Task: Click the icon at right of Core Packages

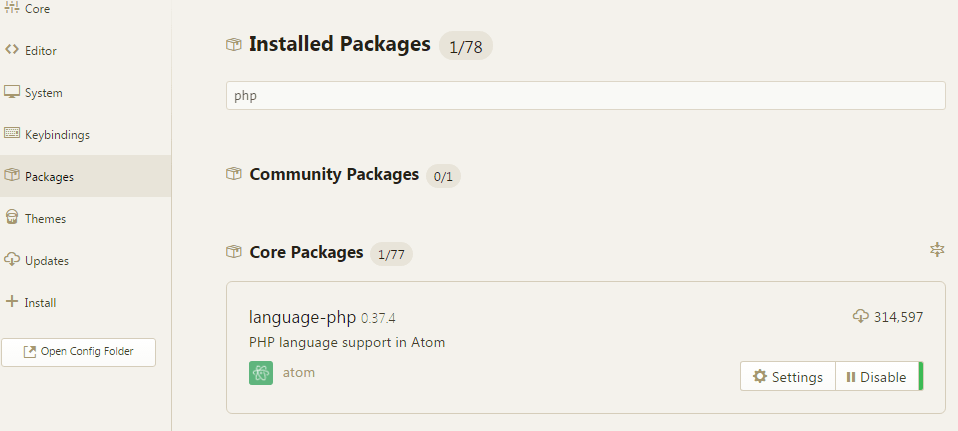Action: (x=937, y=249)
